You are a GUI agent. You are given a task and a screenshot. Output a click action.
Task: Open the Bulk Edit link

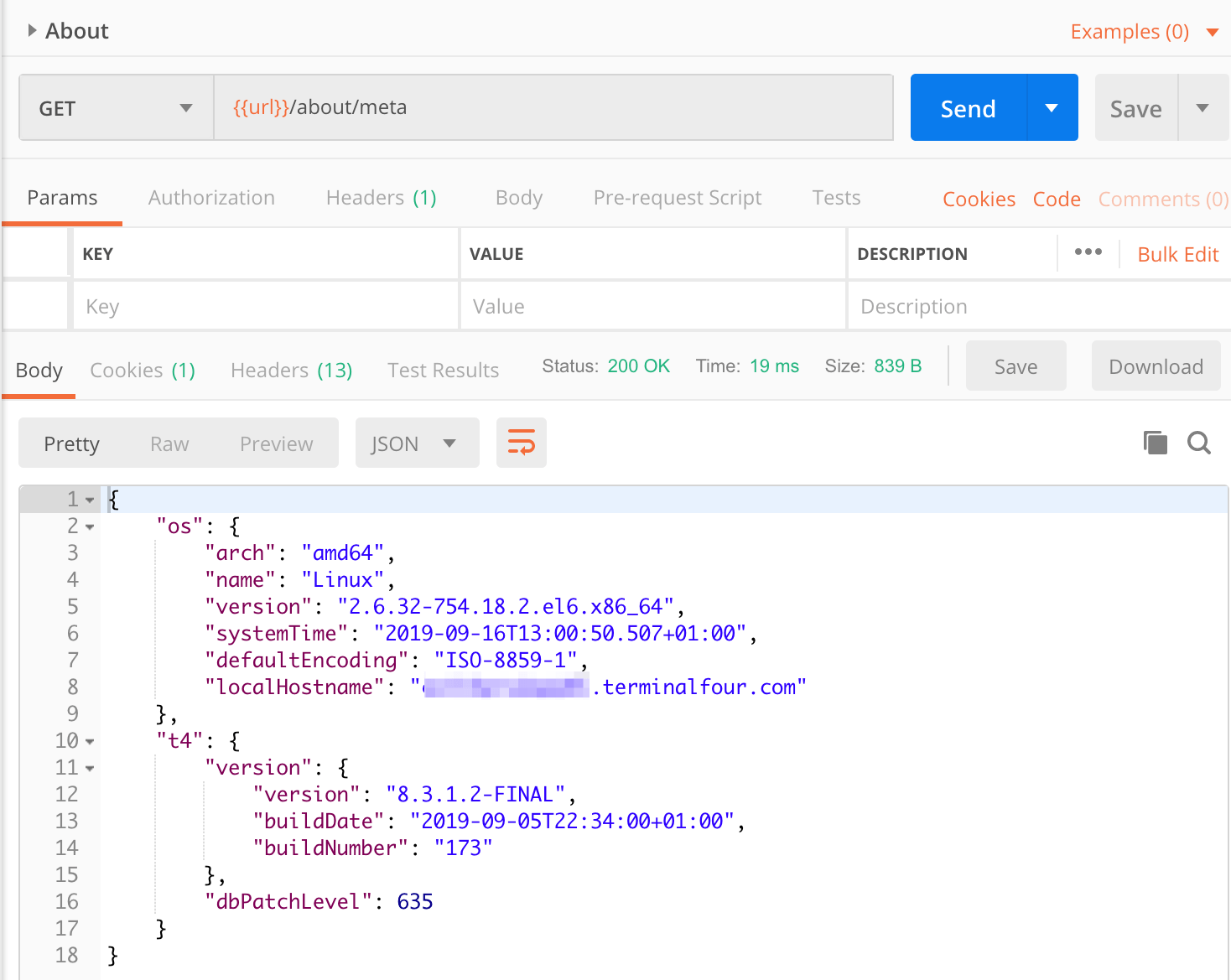coord(1177,255)
